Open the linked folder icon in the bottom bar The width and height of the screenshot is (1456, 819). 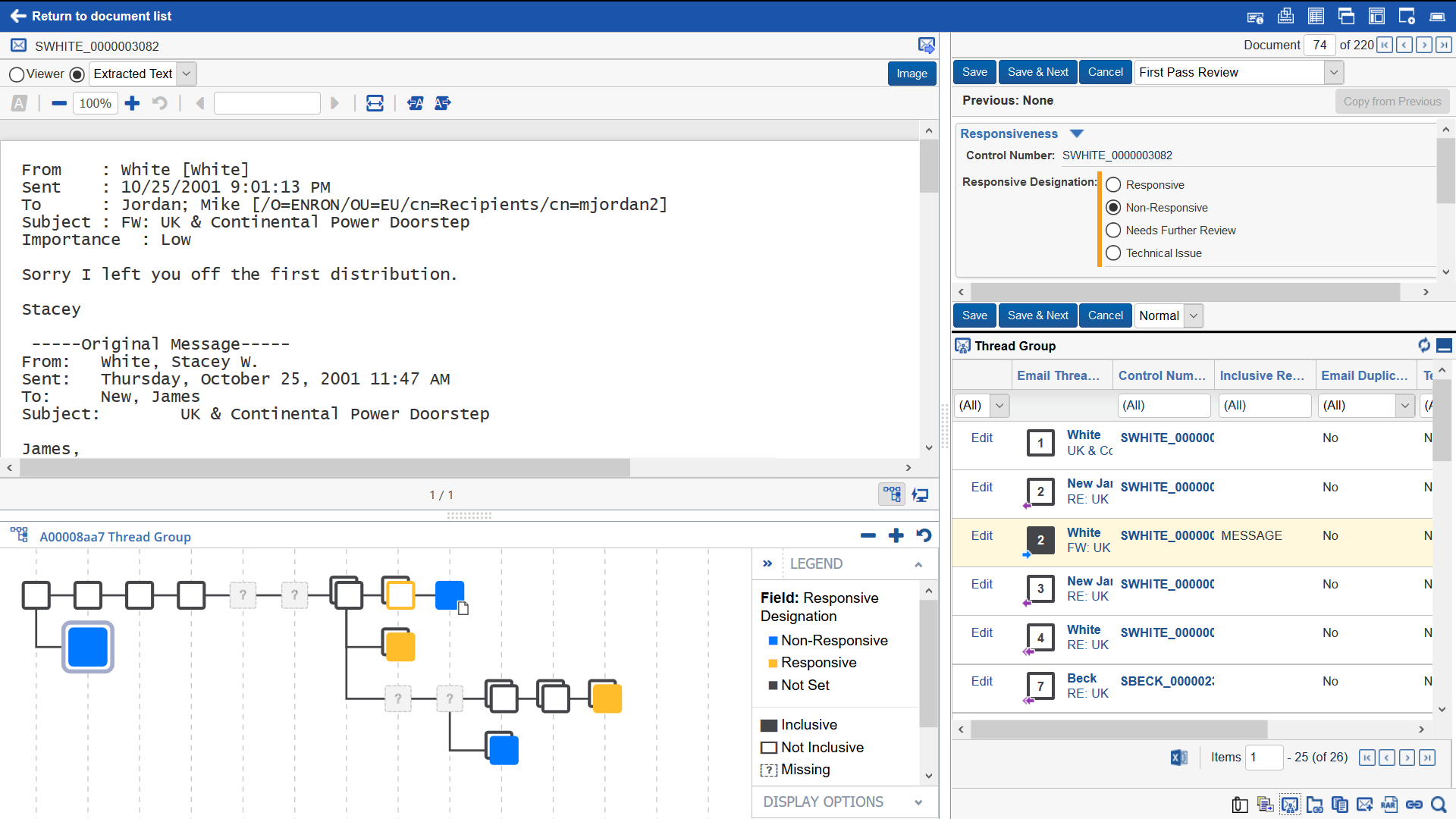click(1315, 805)
